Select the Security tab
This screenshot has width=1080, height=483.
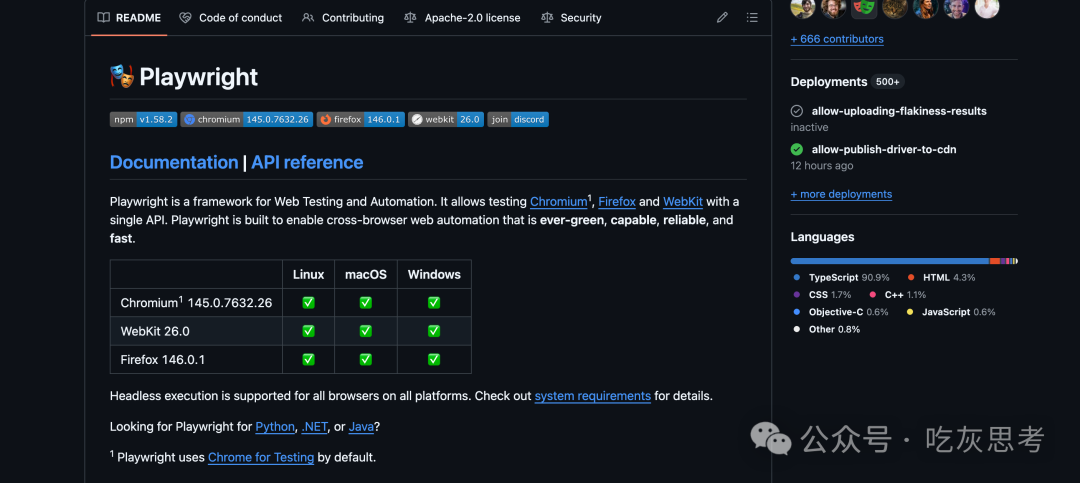click(x=571, y=18)
